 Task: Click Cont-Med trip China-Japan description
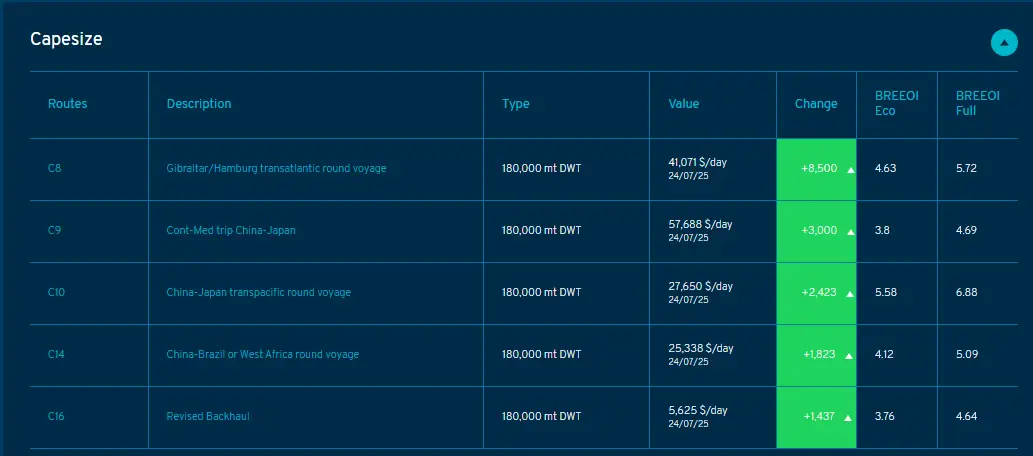(231, 230)
